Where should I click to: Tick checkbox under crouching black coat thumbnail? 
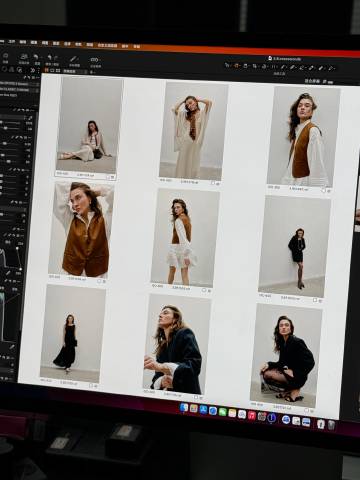(x=306, y=410)
